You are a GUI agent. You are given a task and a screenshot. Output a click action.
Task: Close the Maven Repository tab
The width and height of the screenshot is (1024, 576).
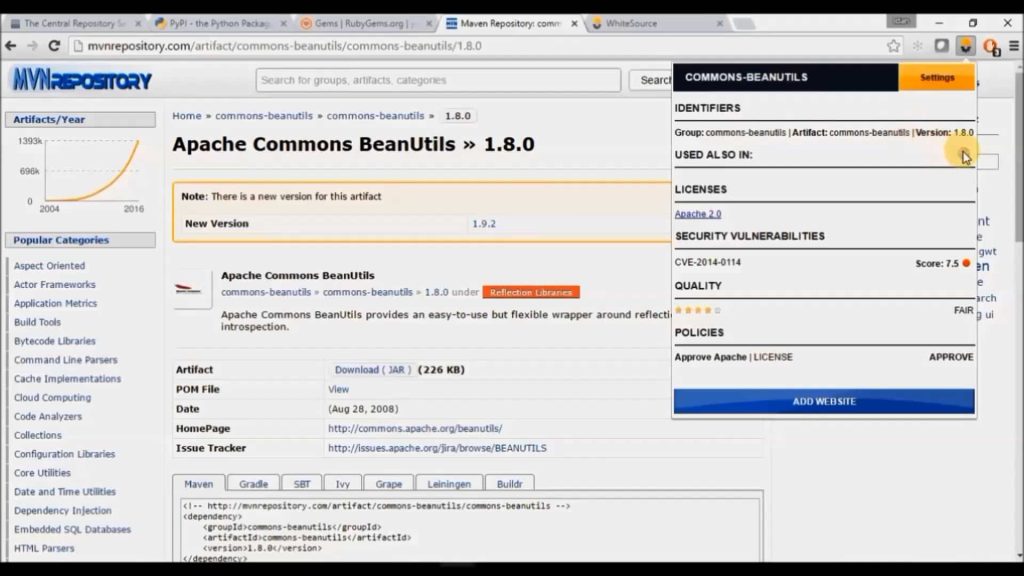[574, 23]
